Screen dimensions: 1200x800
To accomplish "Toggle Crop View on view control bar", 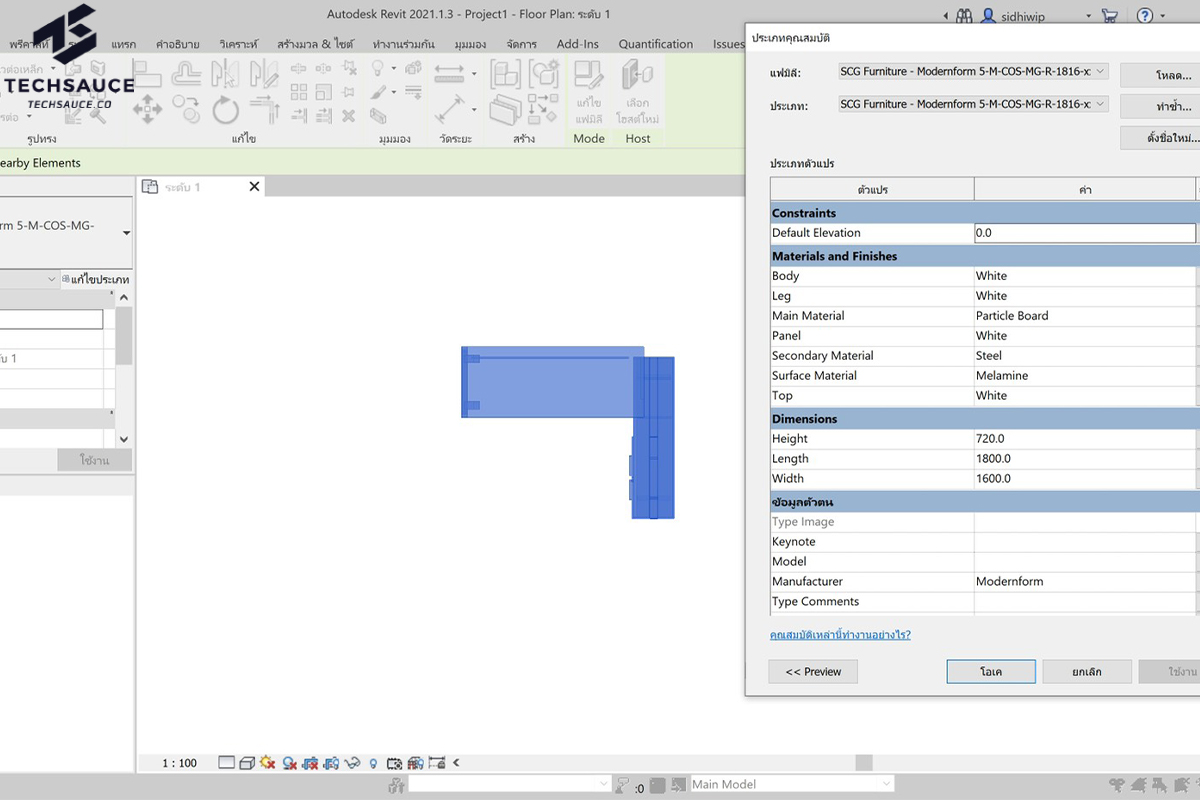I will (x=311, y=763).
